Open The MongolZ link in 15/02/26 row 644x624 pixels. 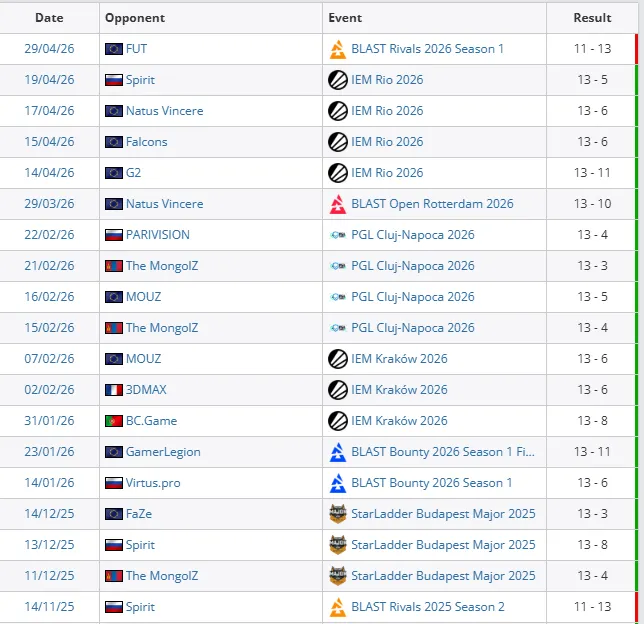click(162, 328)
